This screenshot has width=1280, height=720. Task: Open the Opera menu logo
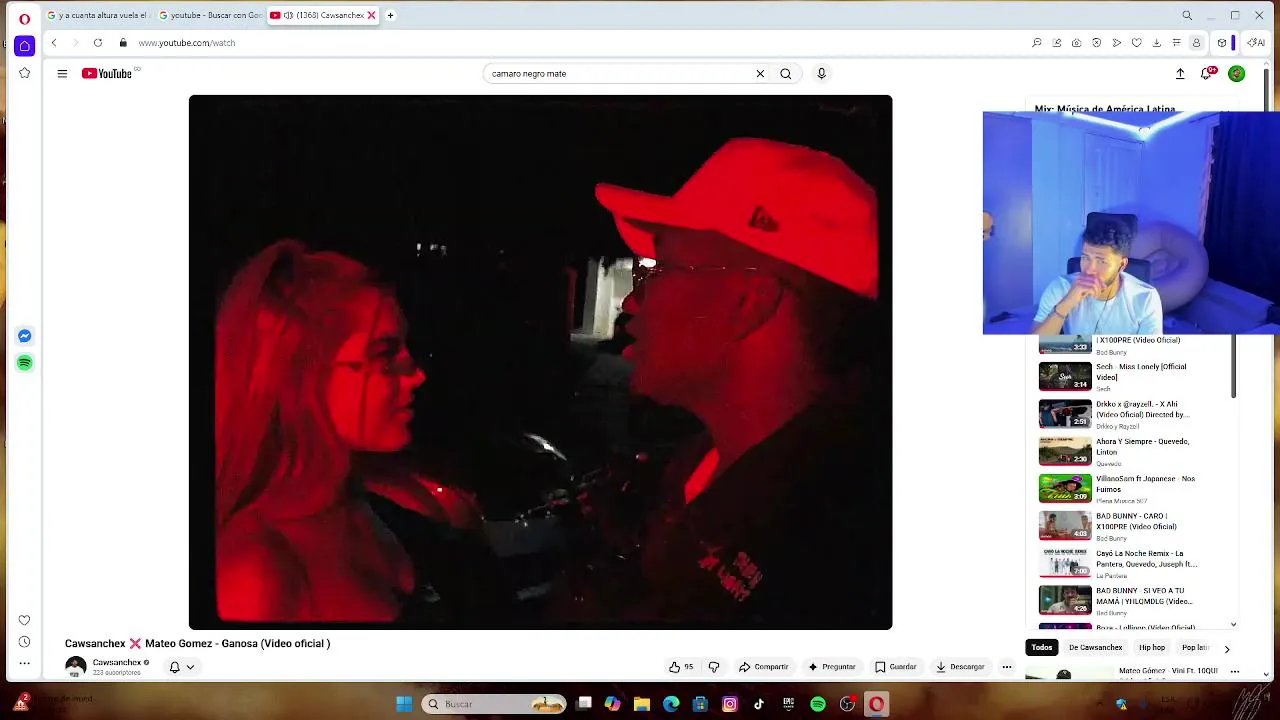tap(24, 18)
